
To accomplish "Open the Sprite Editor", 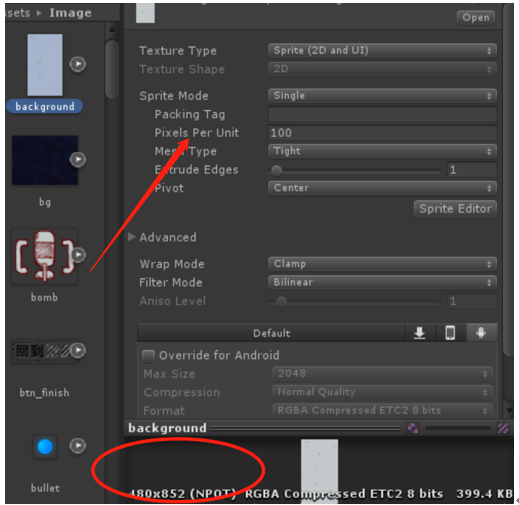I will pyautogui.click(x=455, y=209).
